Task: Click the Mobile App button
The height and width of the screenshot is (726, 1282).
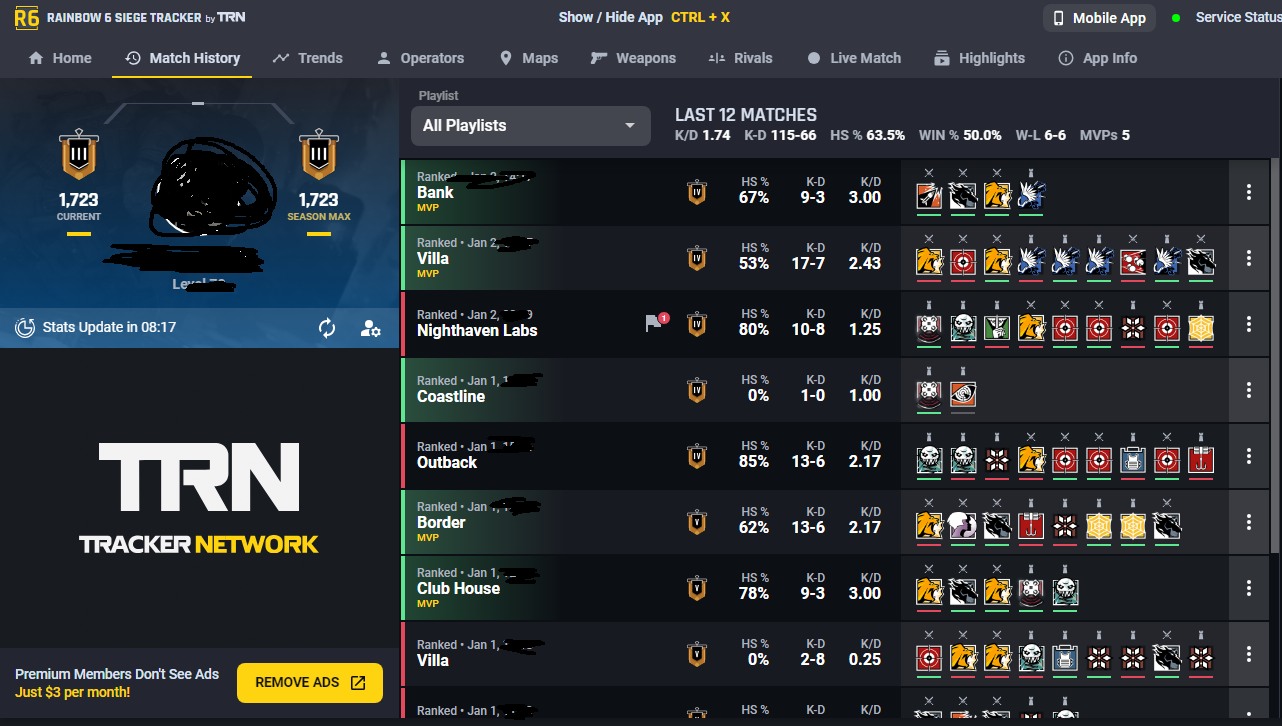Action: coord(1099,18)
